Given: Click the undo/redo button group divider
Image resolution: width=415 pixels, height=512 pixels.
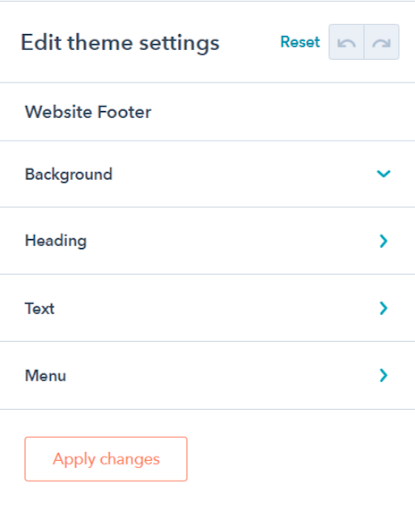Looking at the screenshot, I should click(x=364, y=42).
